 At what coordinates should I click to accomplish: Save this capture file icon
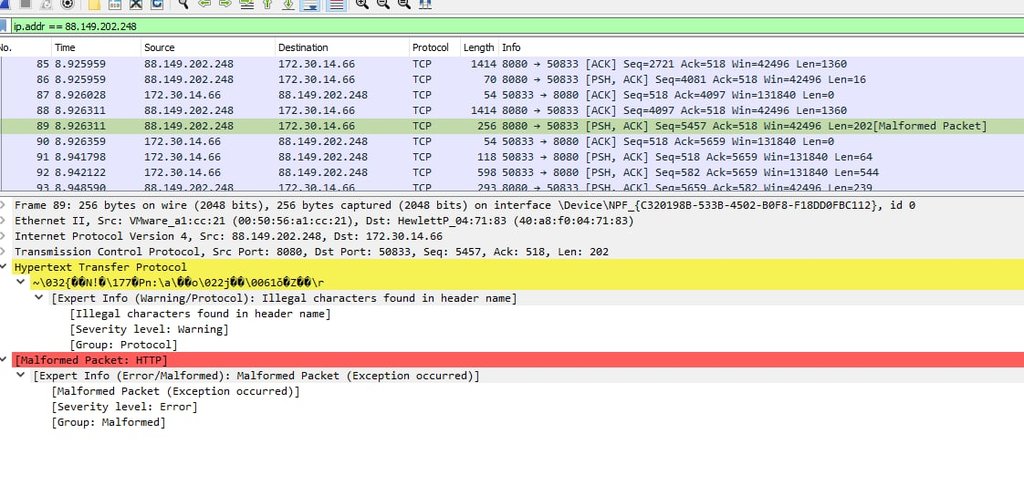point(114,3)
